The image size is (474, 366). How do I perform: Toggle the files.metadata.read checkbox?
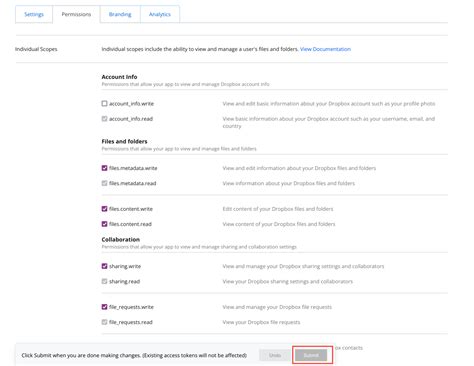(104, 183)
